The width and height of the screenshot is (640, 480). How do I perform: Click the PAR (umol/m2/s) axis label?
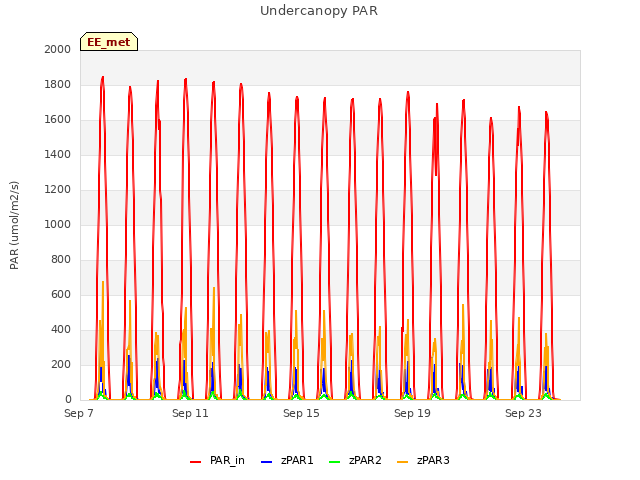[14, 225]
